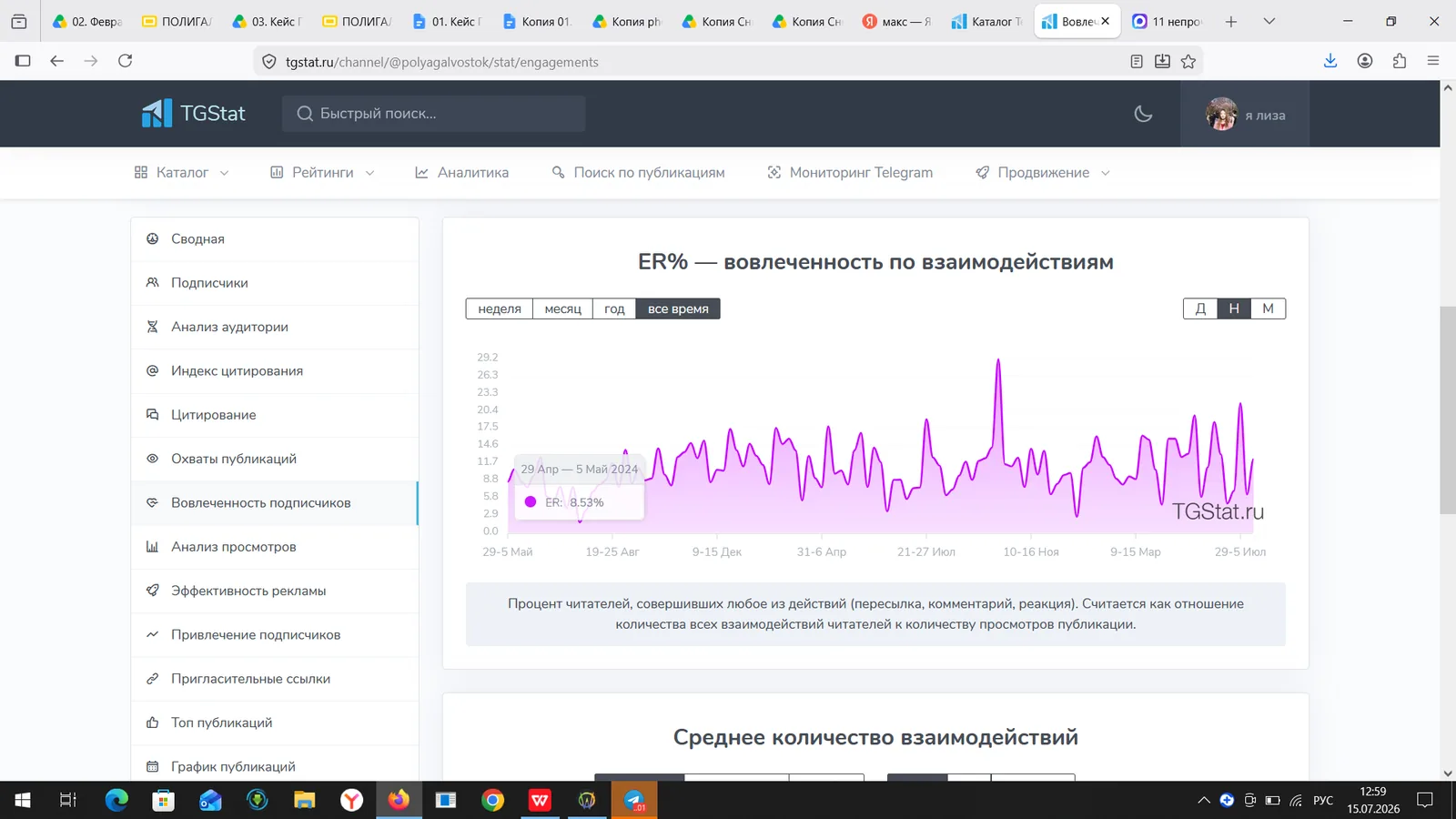Click the save page icon in address bar

pyautogui.click(x=1162, y=62)
